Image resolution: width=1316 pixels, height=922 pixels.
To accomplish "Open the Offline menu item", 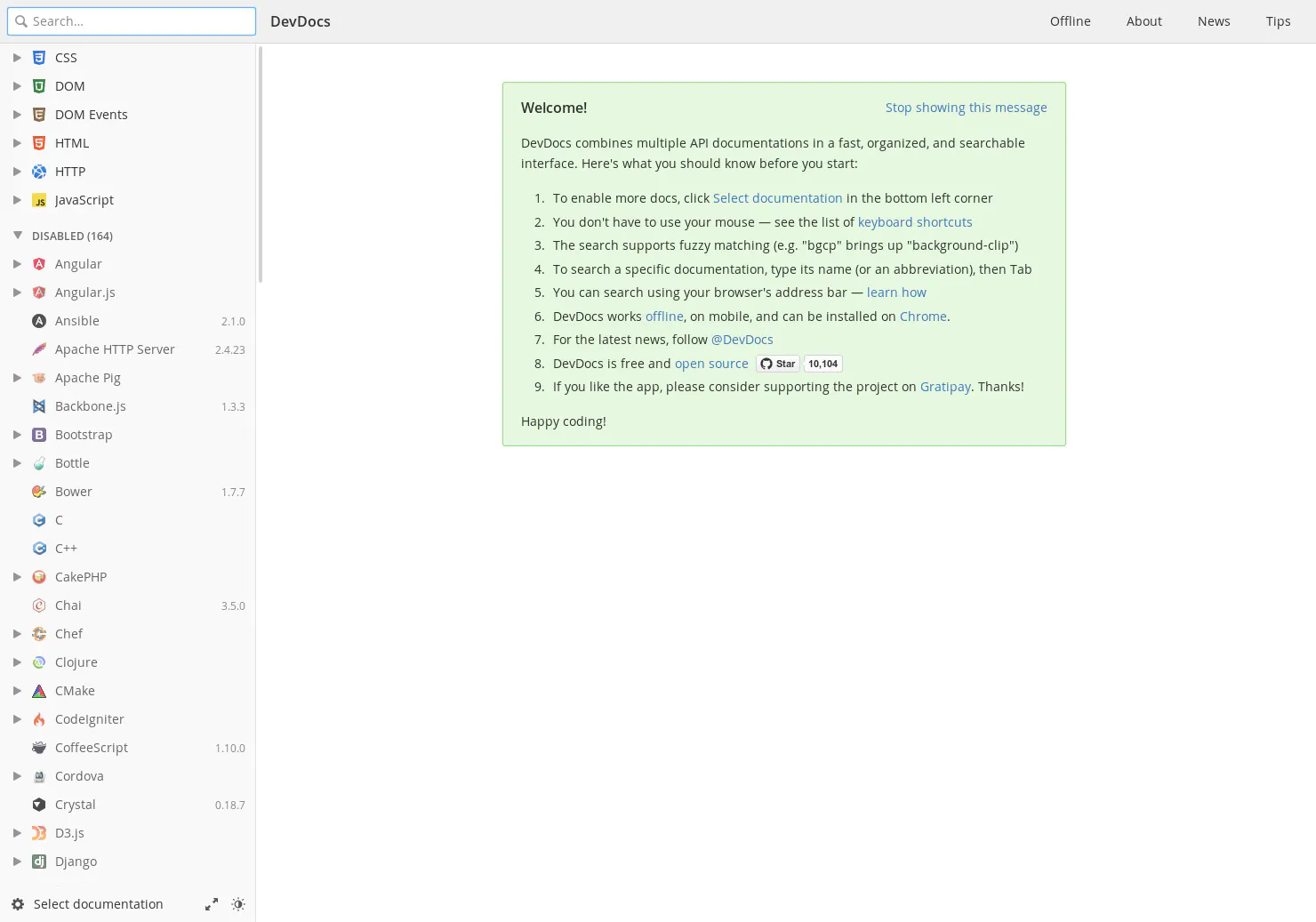I will [1070, 21].
